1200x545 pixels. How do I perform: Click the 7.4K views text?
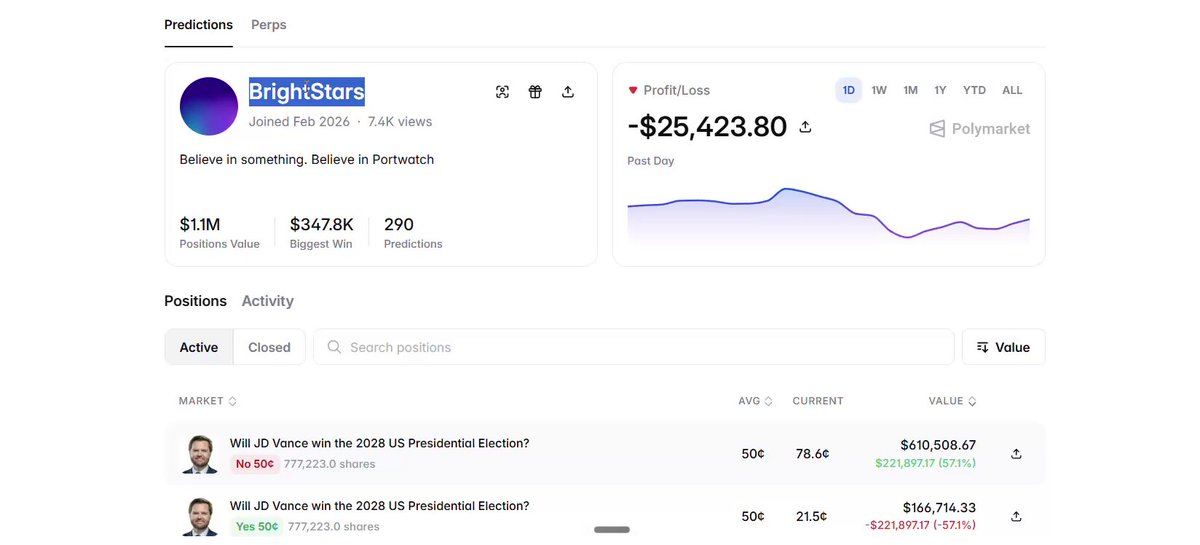[x=400, y=121]
